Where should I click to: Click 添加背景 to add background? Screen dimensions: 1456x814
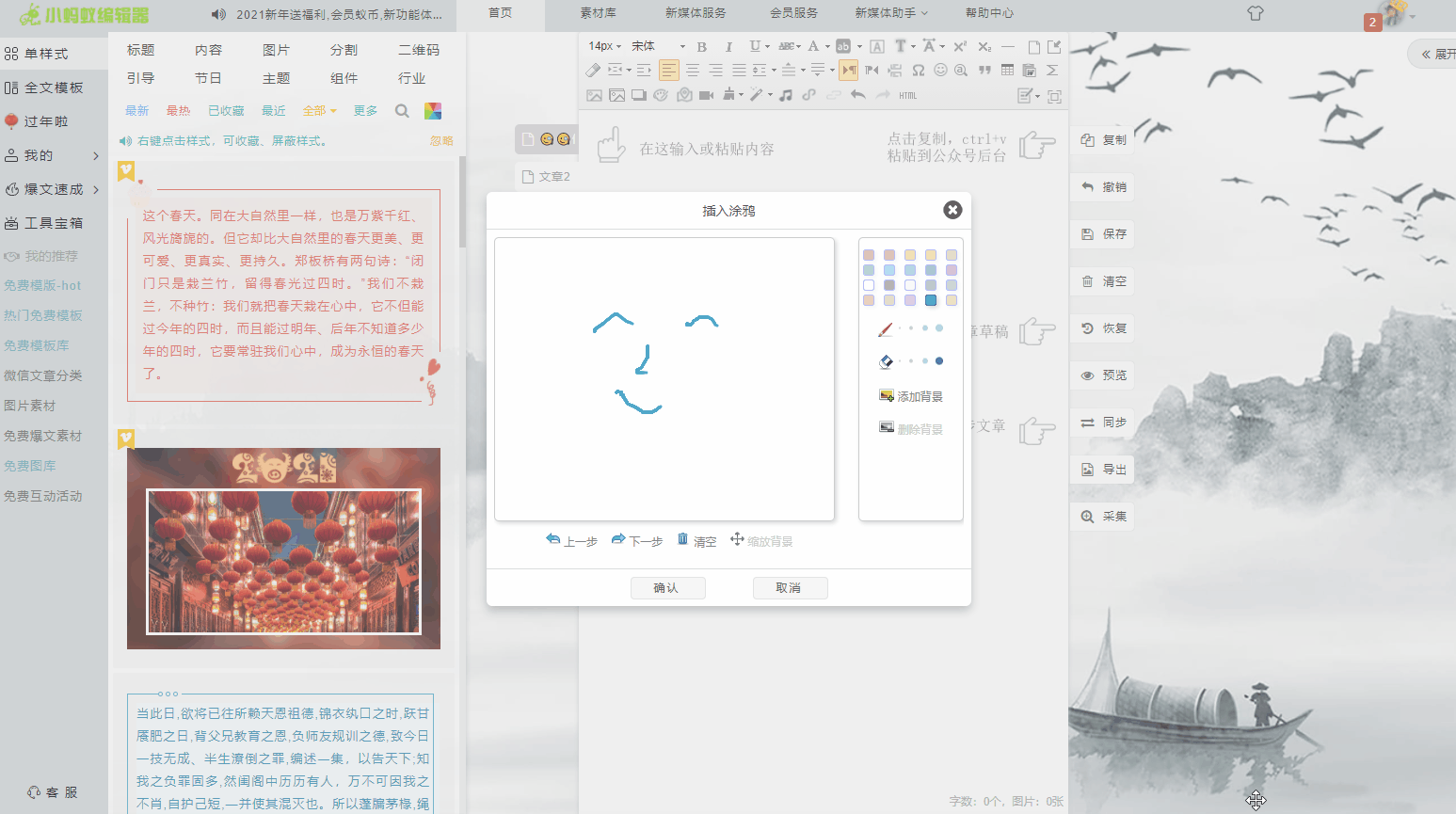910,396
